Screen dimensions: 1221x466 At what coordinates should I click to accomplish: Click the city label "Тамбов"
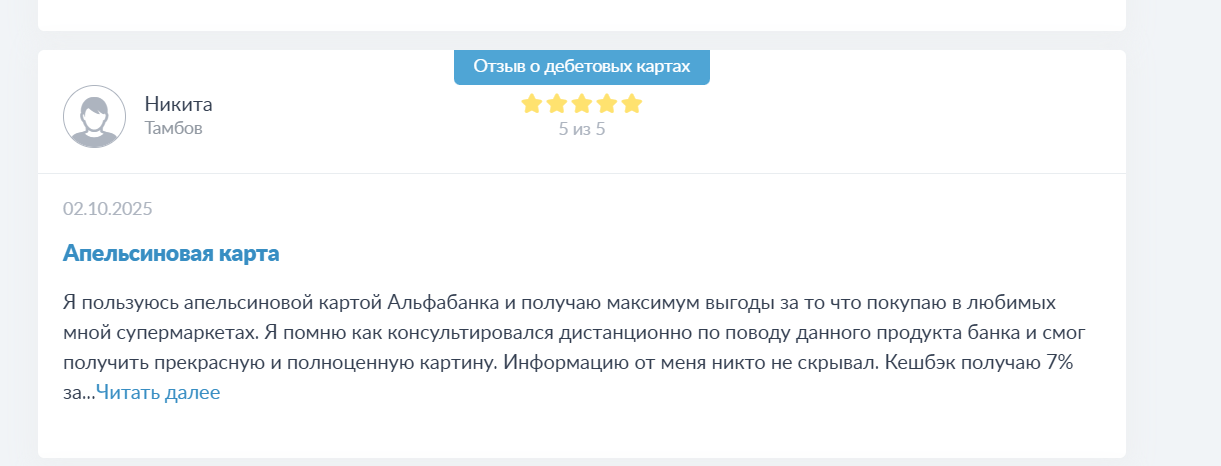173,128
